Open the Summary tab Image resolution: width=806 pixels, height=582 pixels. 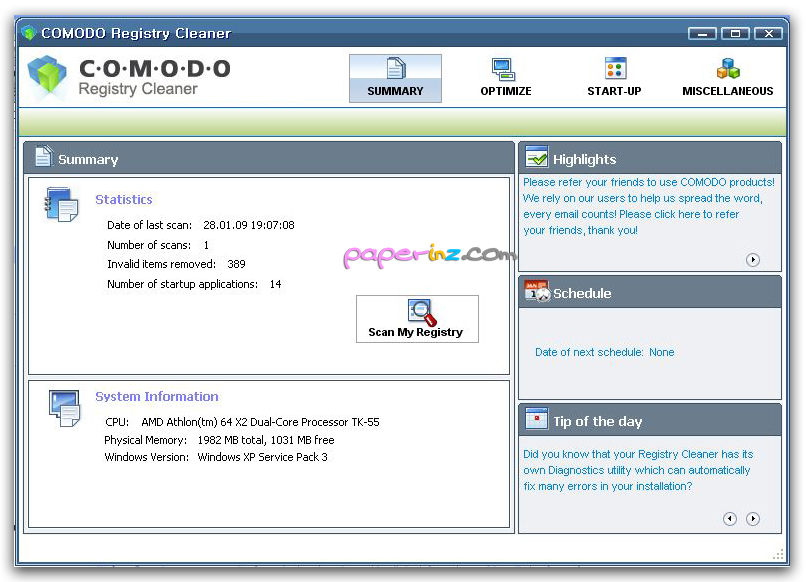click(x=395, y=78)
